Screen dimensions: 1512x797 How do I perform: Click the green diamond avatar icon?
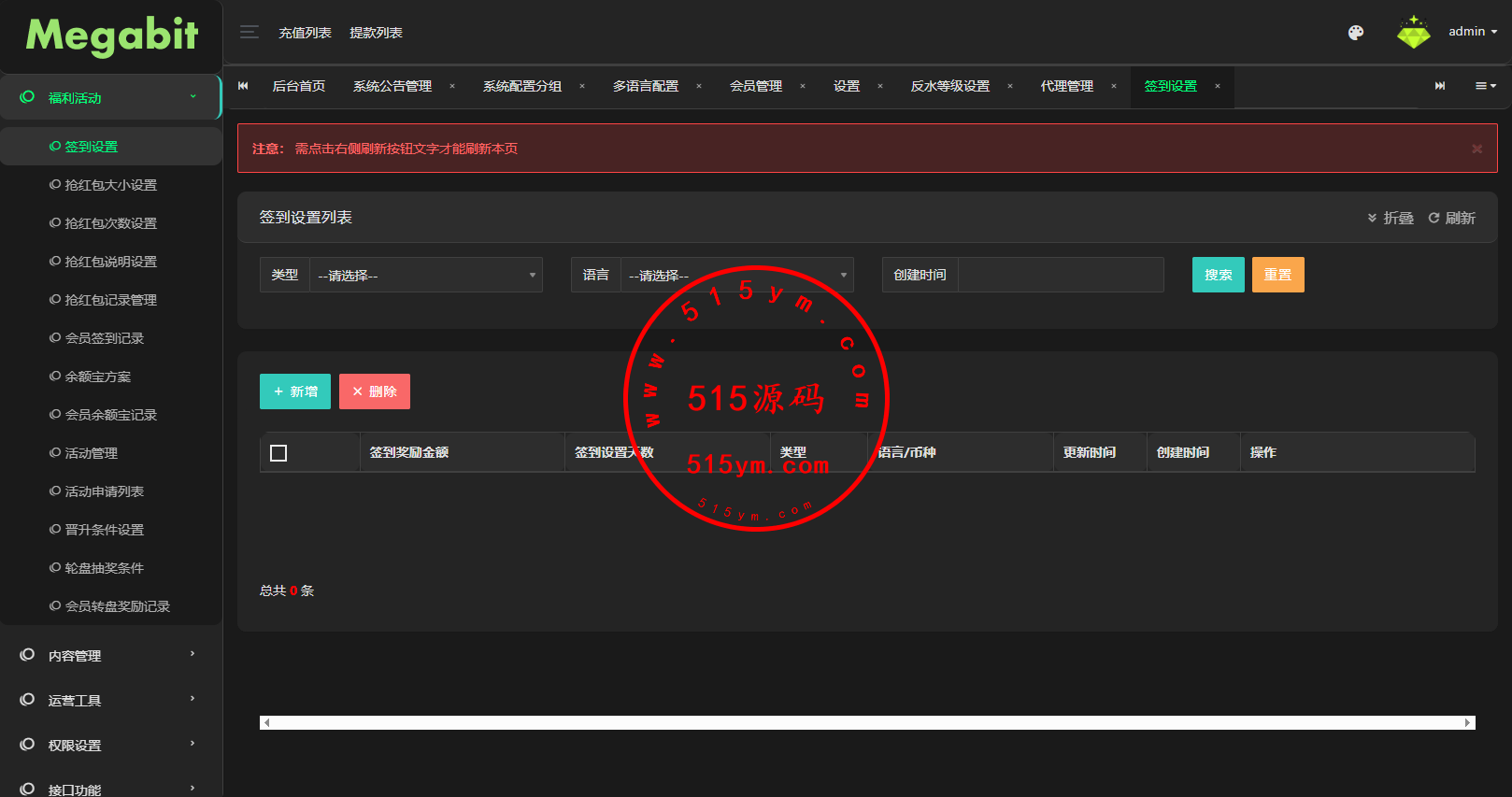pyautogui.click(x=1413, y=33)
